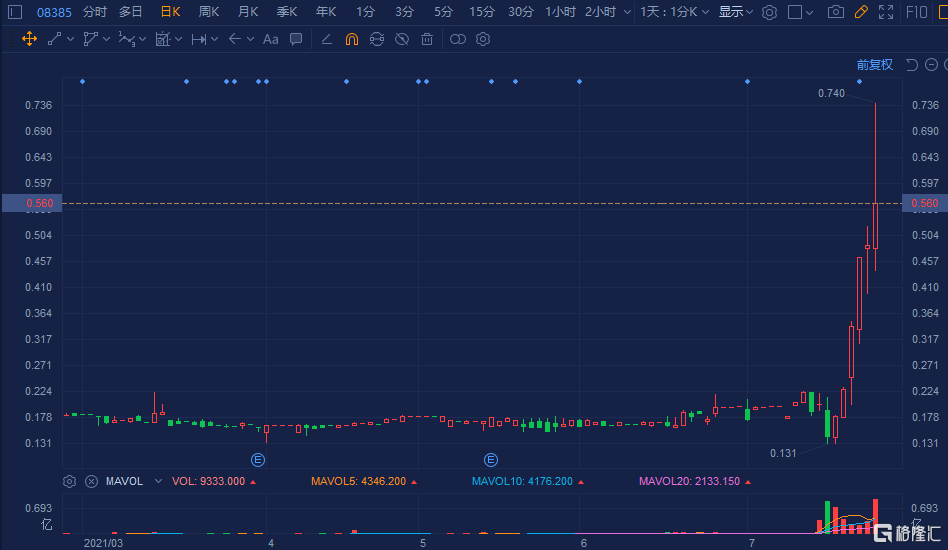
Task: Expand the 显示 display dropdown
Action: tap(736, 12)
